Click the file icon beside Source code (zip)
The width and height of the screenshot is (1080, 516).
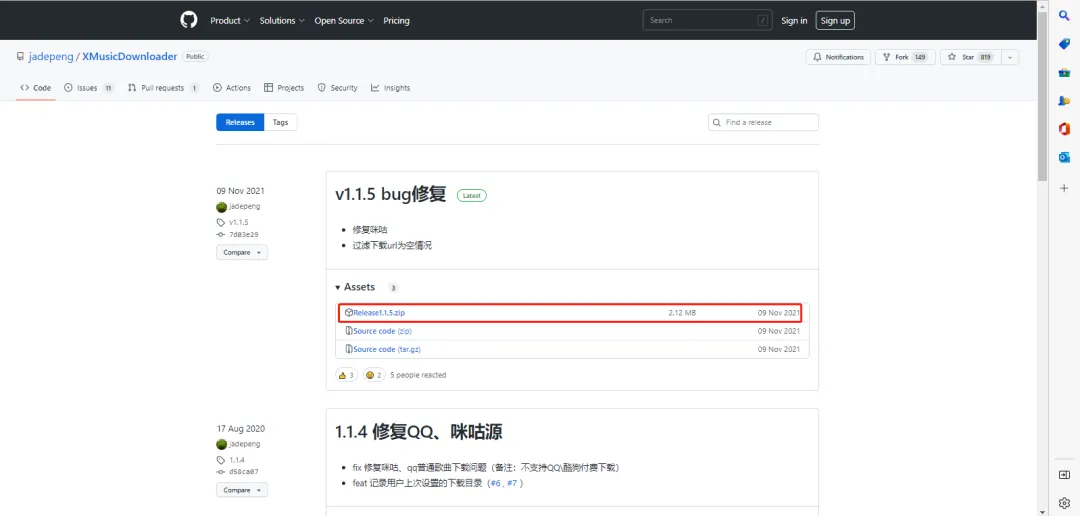click(x=349, y=331)
